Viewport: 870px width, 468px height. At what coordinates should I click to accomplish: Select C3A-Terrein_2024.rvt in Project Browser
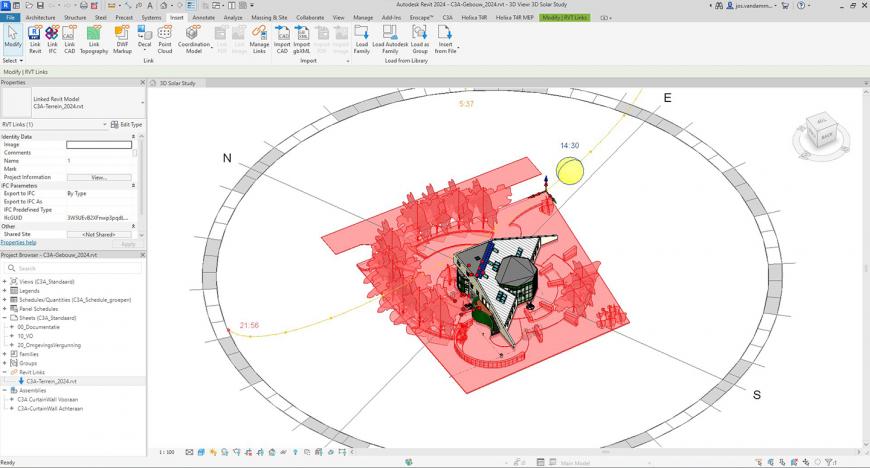click(51, 381)
